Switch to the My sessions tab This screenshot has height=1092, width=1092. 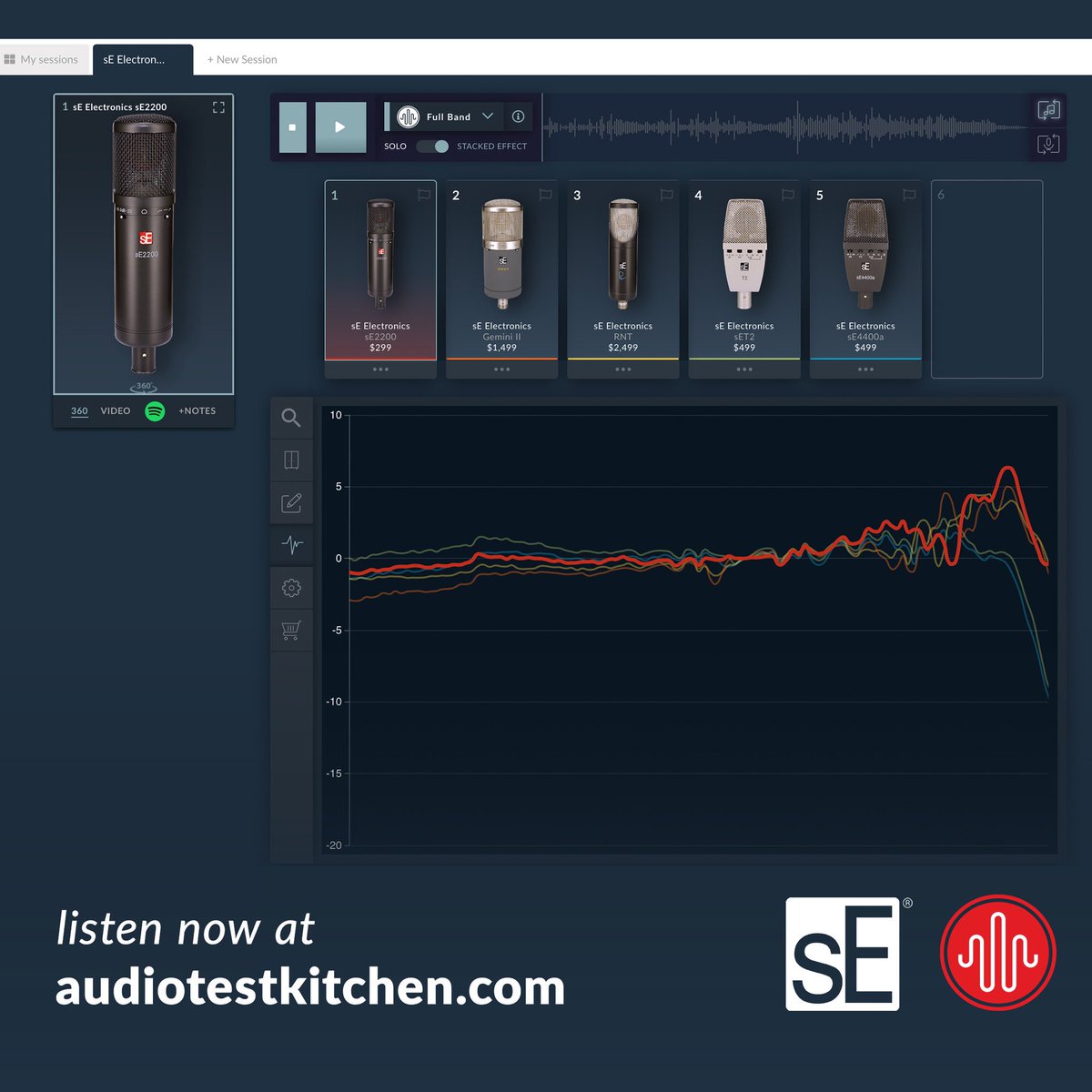(x=45, y=59)
